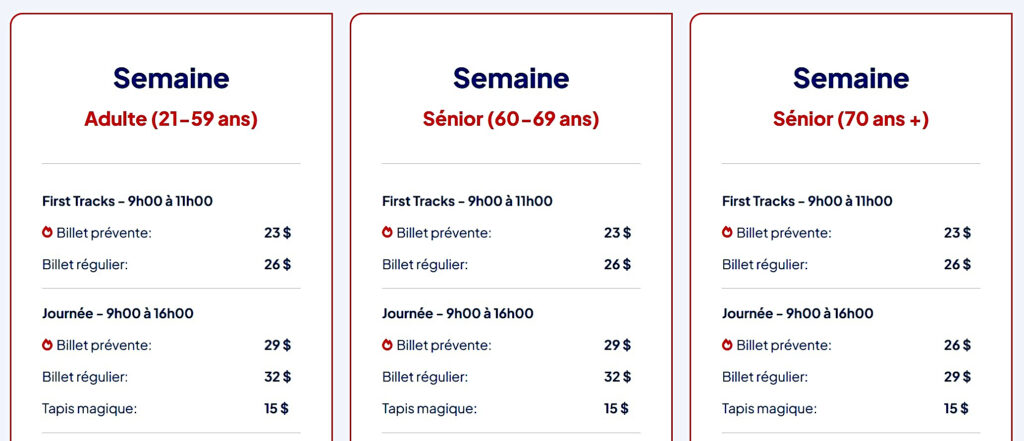This screenshot has height=441, width=1024.
Task: Click Journée – 9h00 à 16h00 in Sénior 60-69 card
Action: (x=457, y=313)
